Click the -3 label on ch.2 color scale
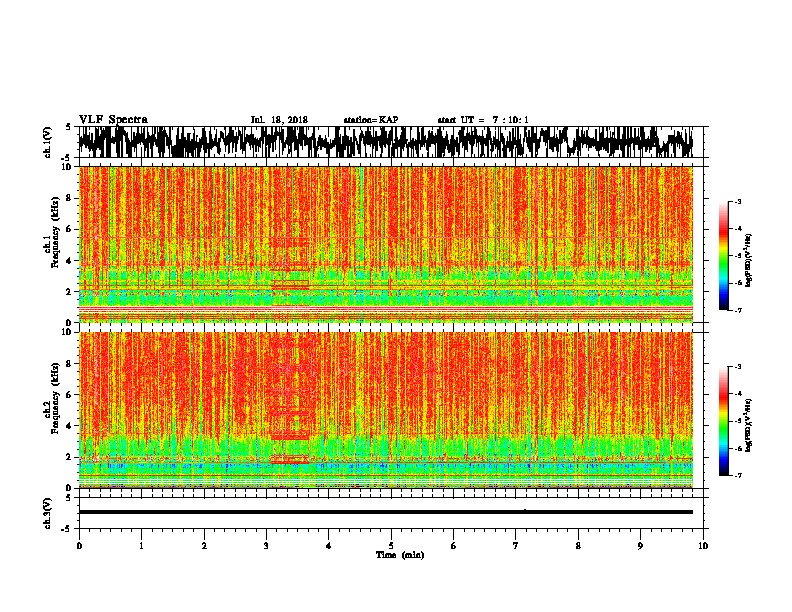792x612 pixels. click(x=737, y=367)
